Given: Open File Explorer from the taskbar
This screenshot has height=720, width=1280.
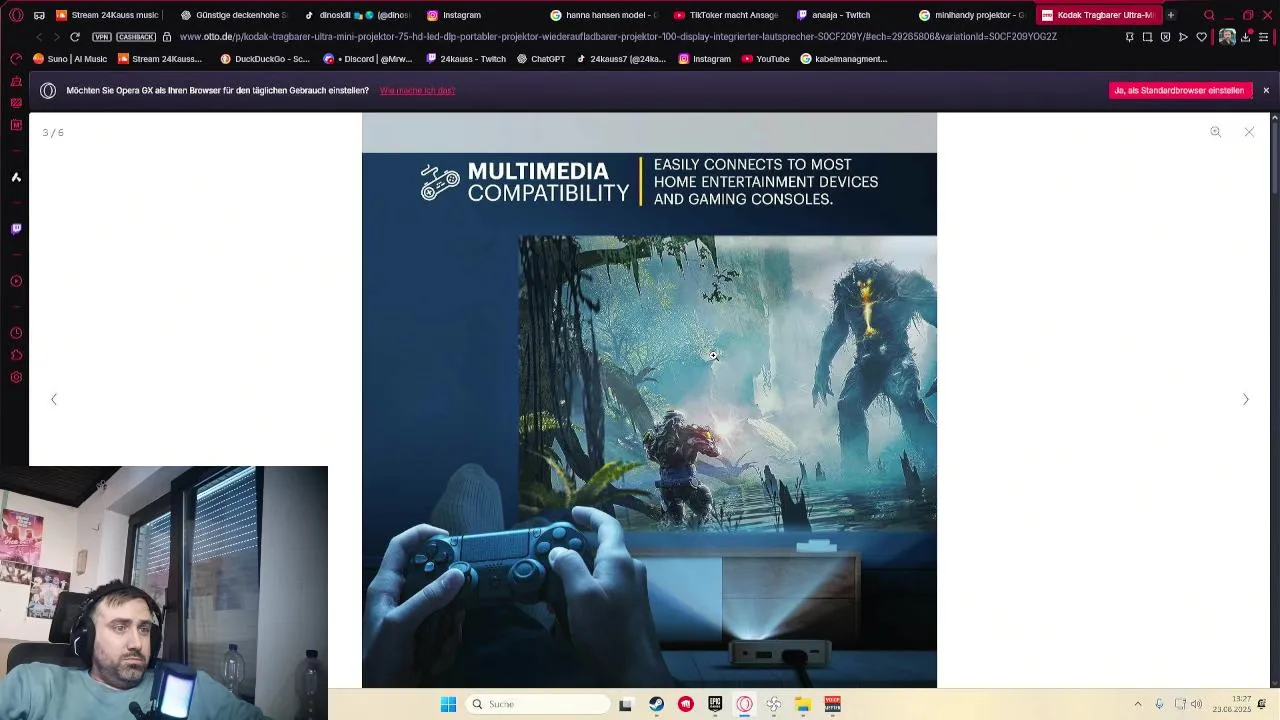Looking at the screenshot, I should click(803, 704).
